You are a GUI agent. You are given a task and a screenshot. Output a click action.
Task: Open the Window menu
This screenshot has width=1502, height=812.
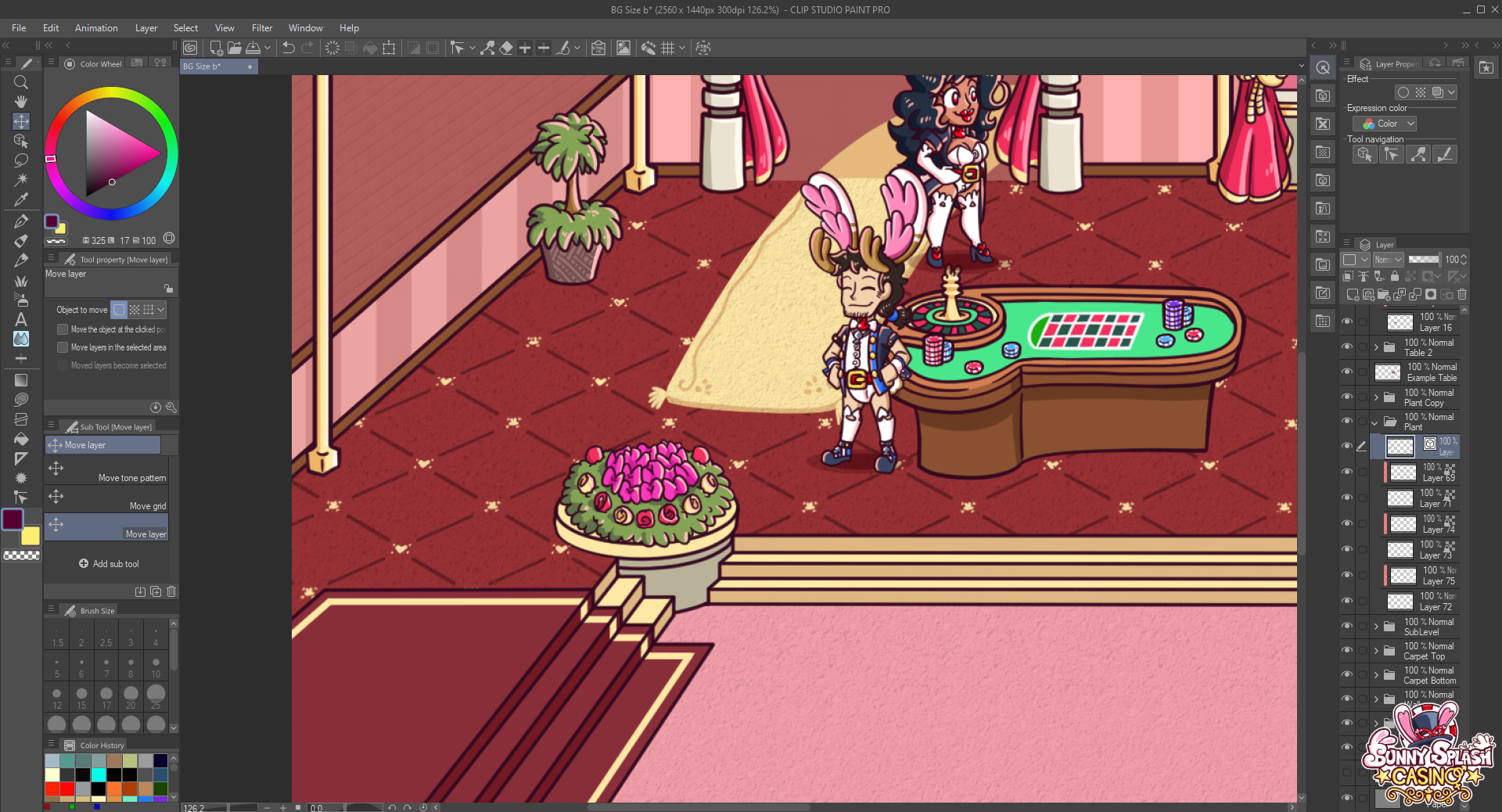click(305, 28)
